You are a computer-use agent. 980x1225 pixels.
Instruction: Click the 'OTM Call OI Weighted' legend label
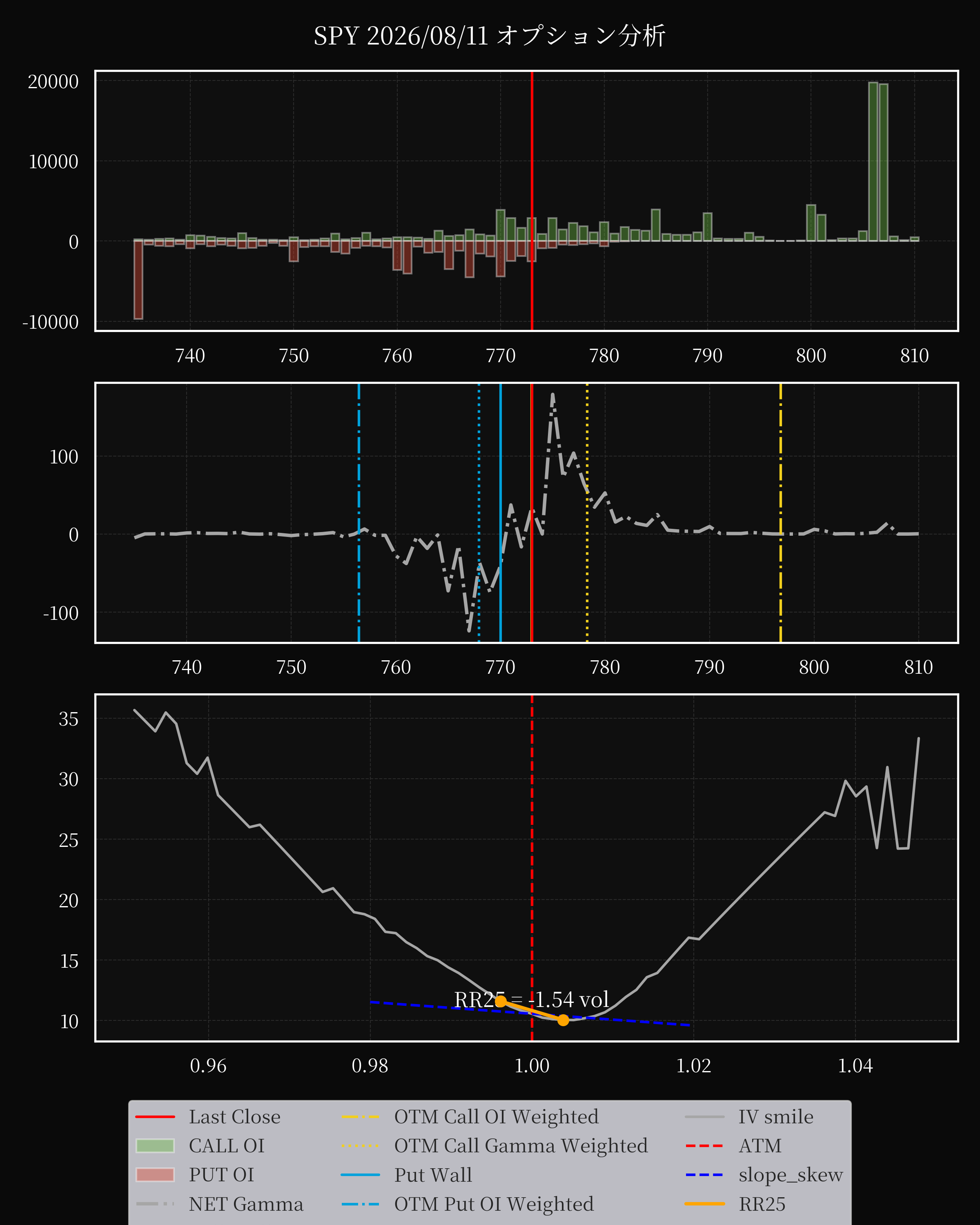coord(497,1117)
